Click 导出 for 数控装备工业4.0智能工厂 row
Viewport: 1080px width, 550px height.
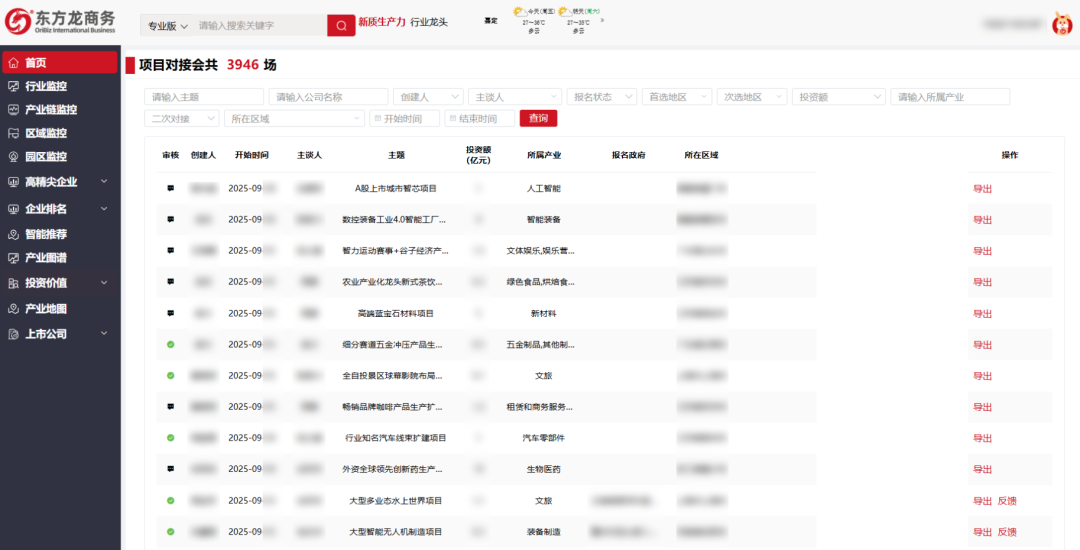point(982,220)
